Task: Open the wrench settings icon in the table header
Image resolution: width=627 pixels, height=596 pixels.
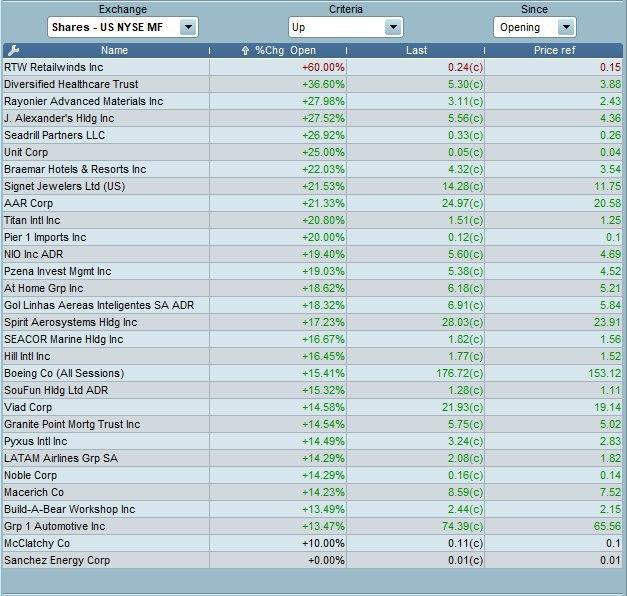Action: [13, 50]
